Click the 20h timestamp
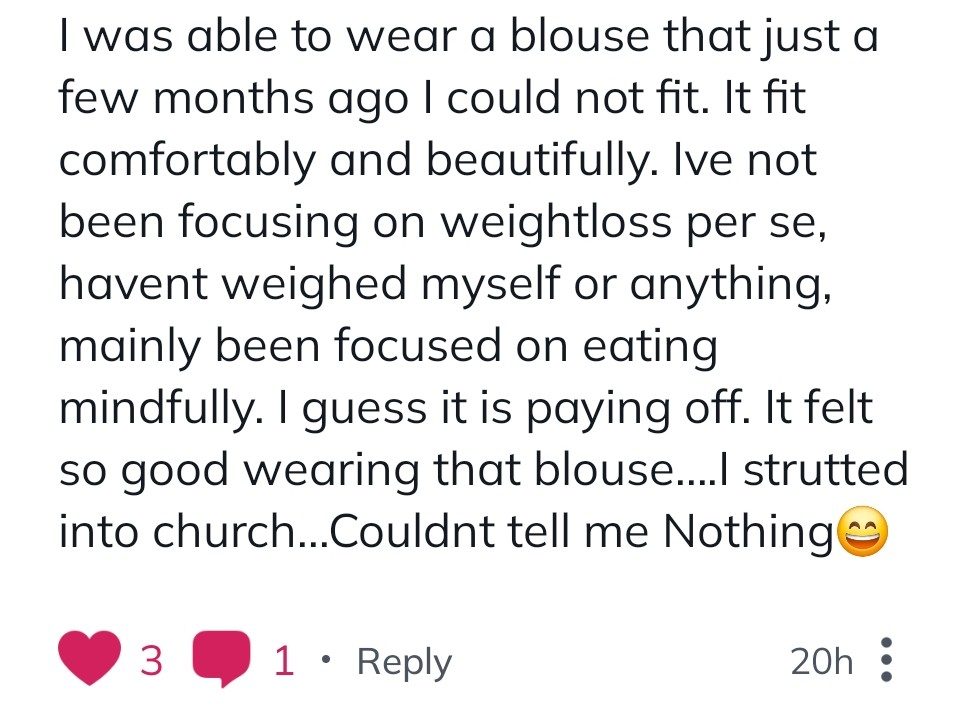 pos(821,661)
